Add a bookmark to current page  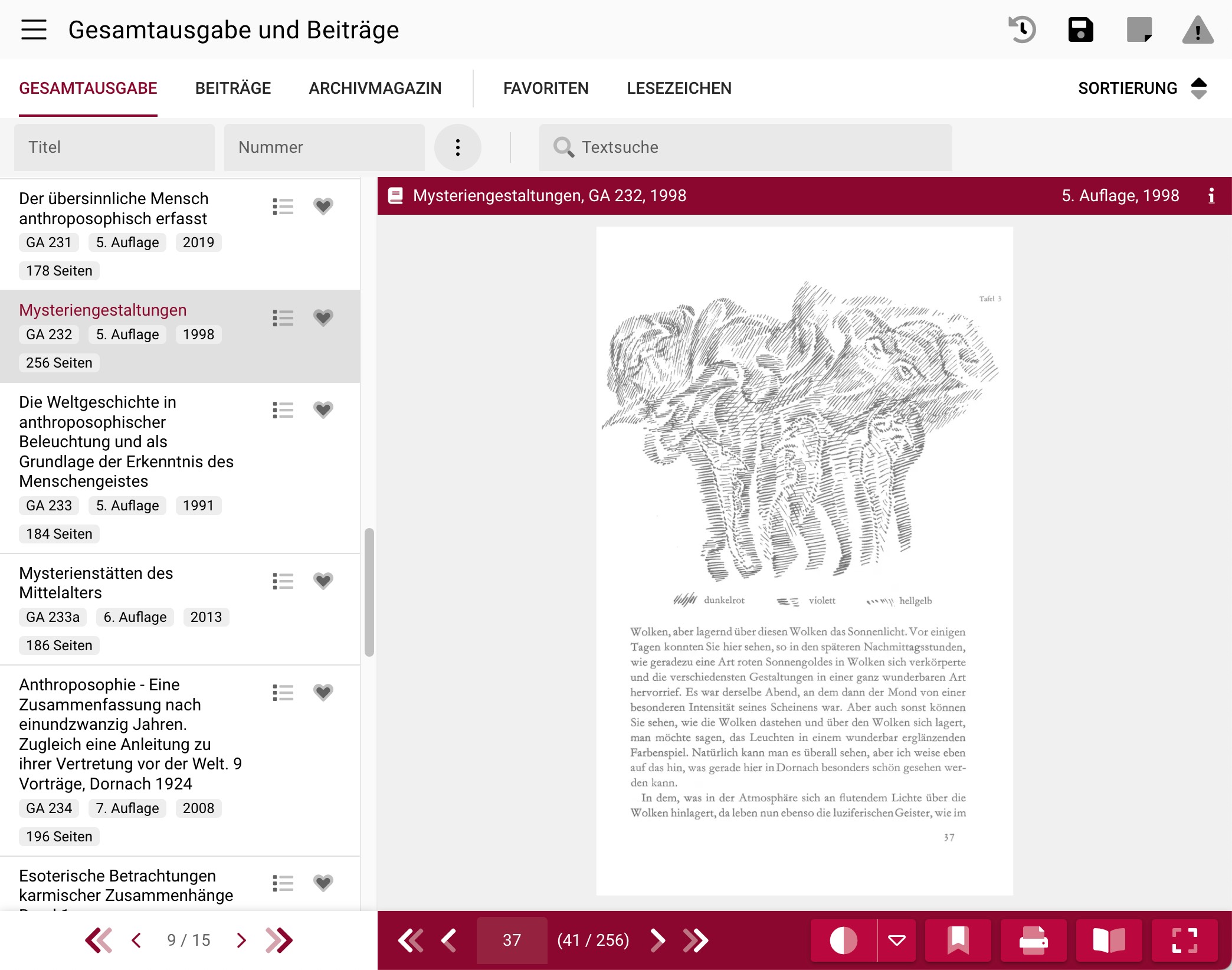[x=958, y=940]
